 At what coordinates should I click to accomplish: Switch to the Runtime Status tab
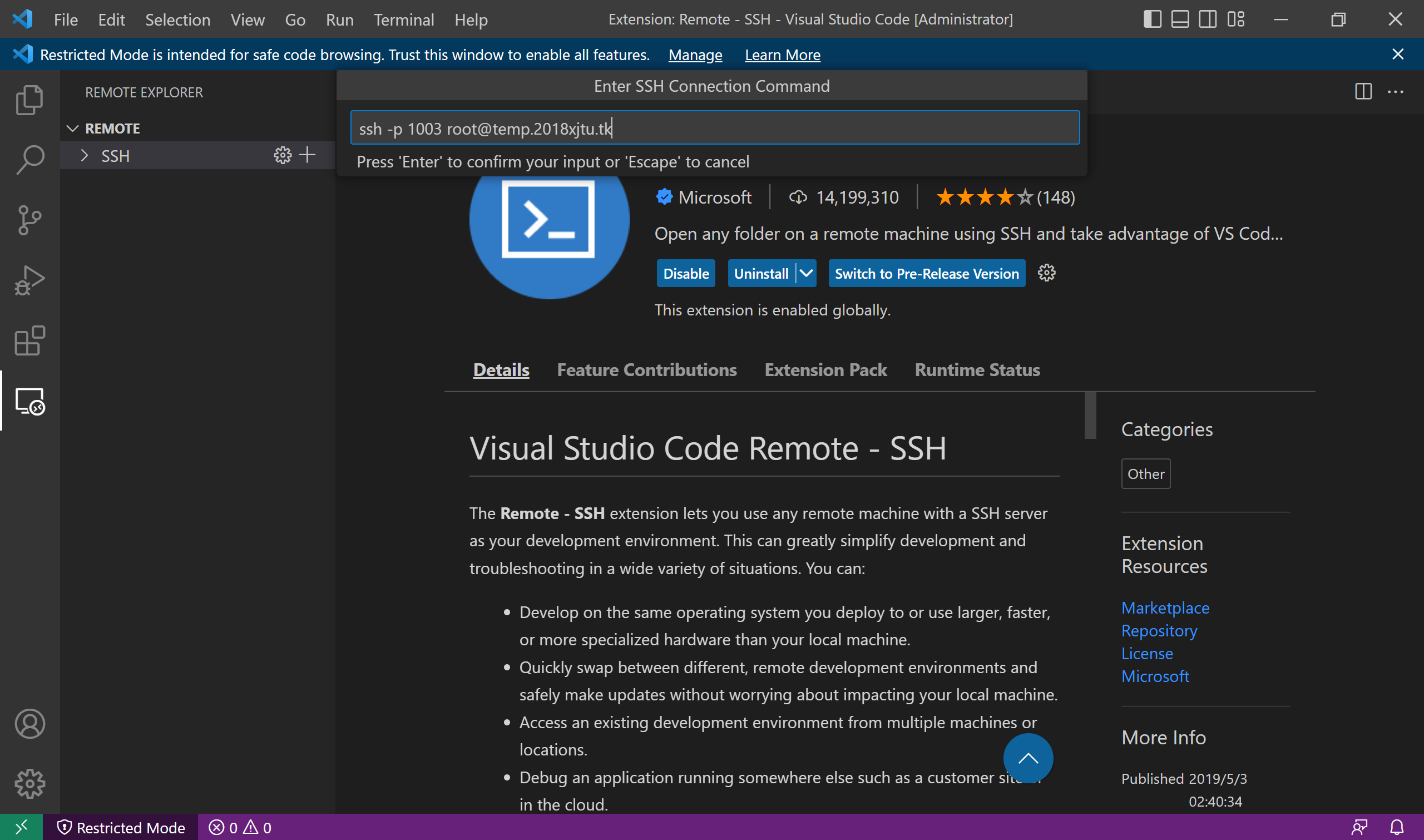[x=977, y=369]
